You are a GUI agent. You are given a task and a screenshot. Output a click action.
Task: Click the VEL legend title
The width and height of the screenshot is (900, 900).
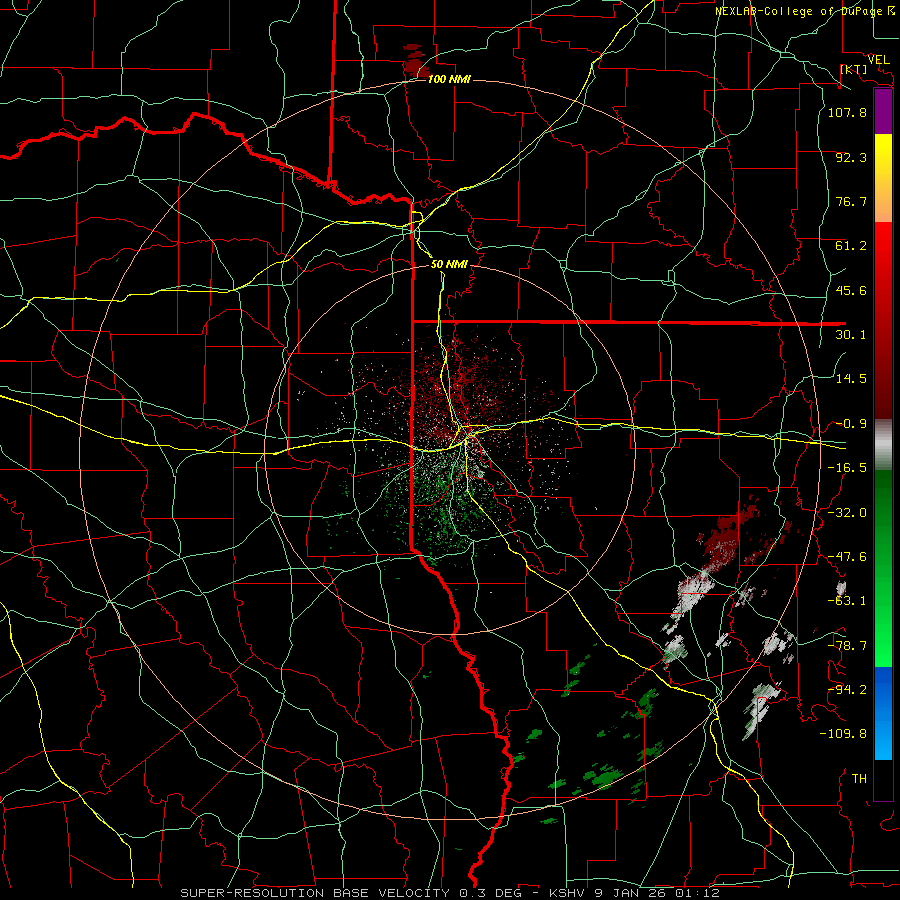(878, 60)
